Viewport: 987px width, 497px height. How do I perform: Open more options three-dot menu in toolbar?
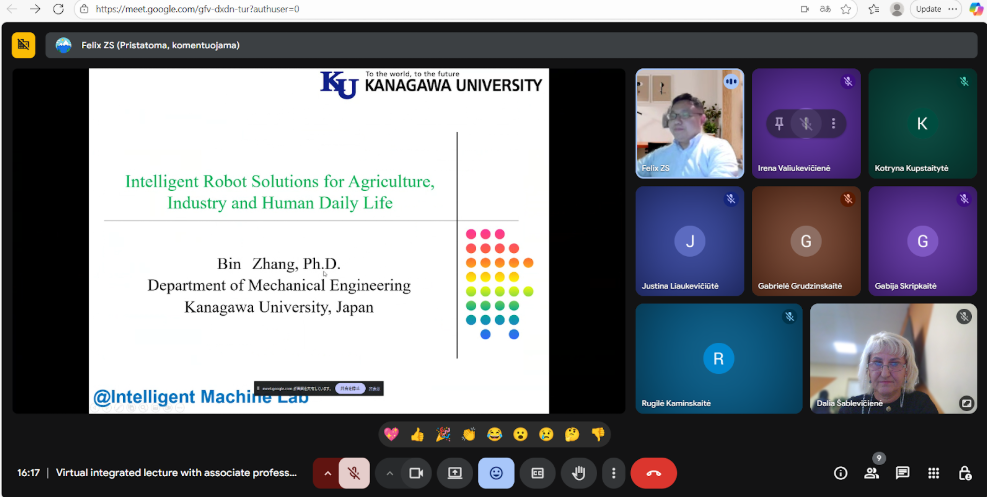click(614, 473)
